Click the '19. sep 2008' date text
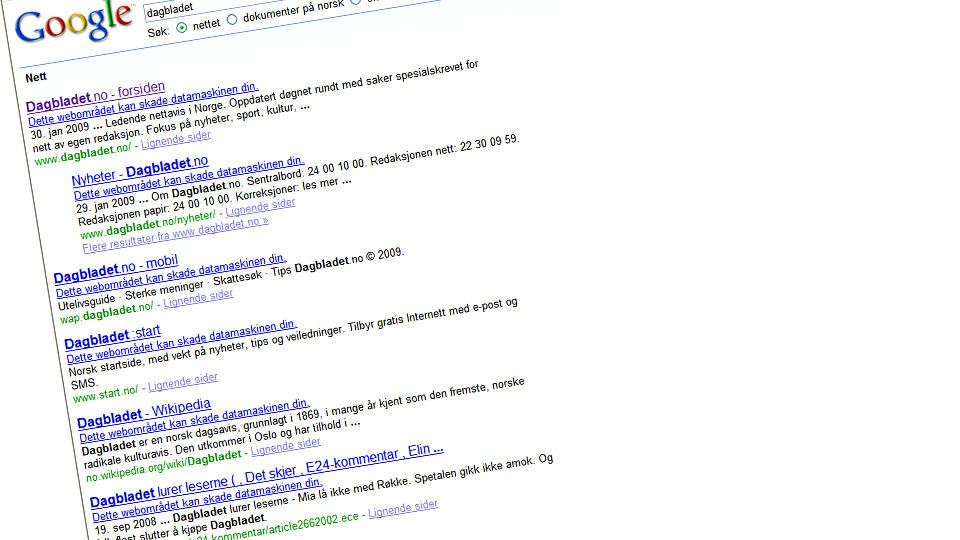 point(126,525)
